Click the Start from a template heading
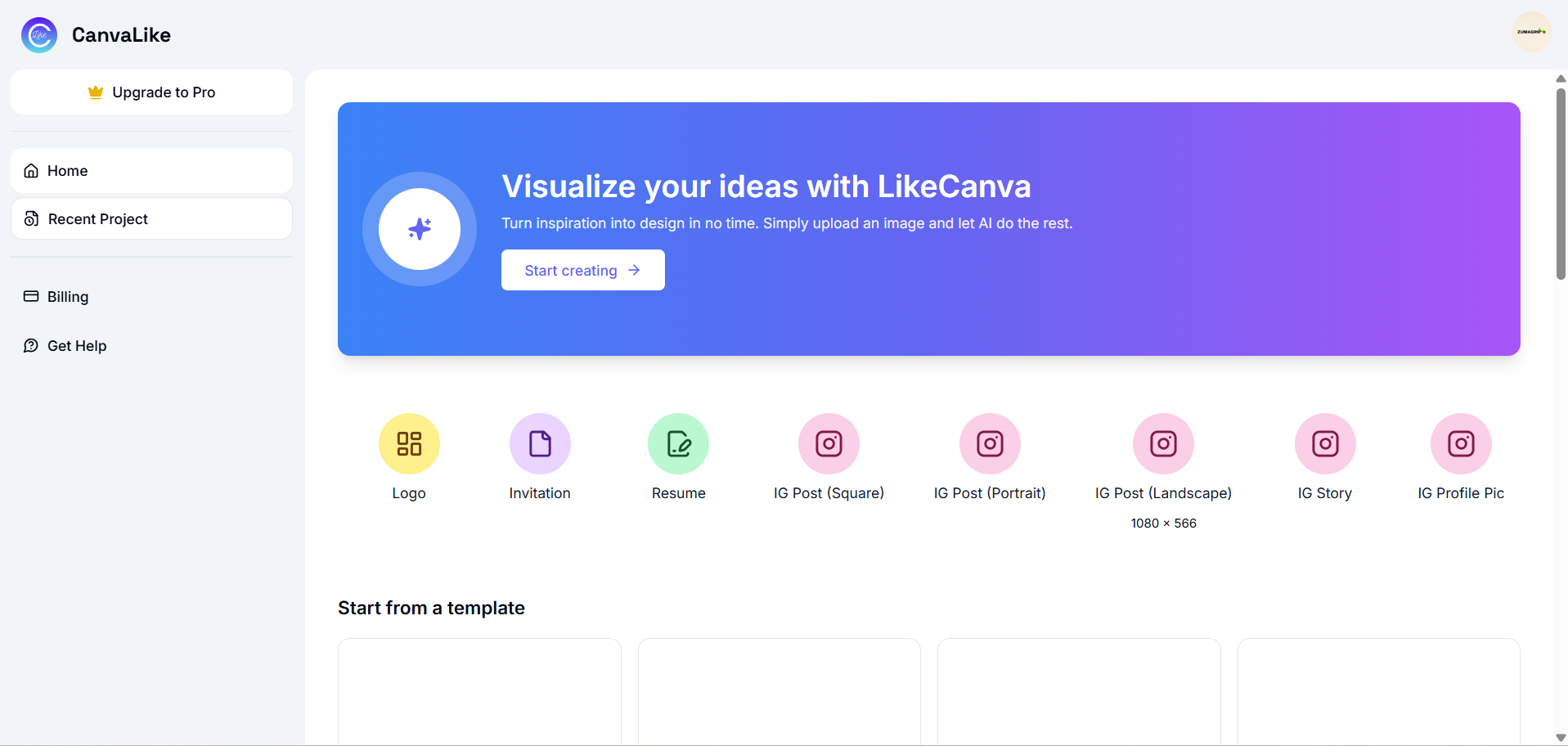 coord(431,608)
